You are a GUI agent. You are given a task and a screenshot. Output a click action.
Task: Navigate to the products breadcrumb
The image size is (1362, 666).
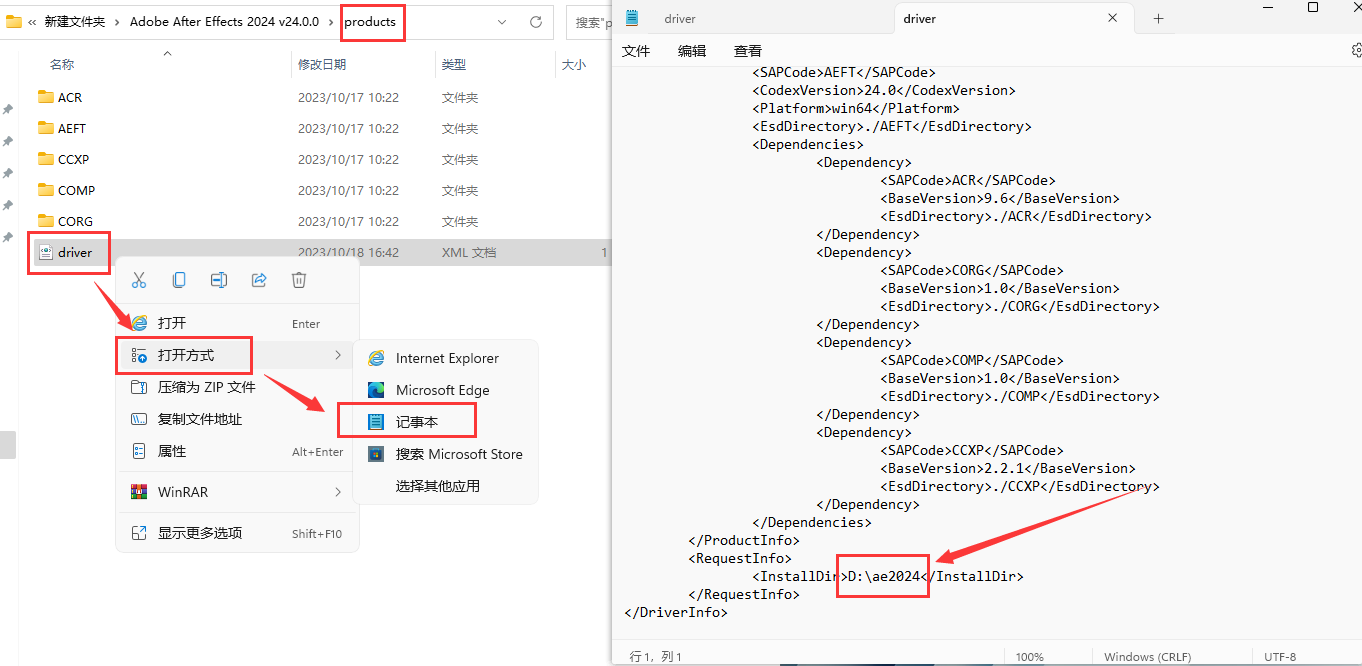click(372, 21)
